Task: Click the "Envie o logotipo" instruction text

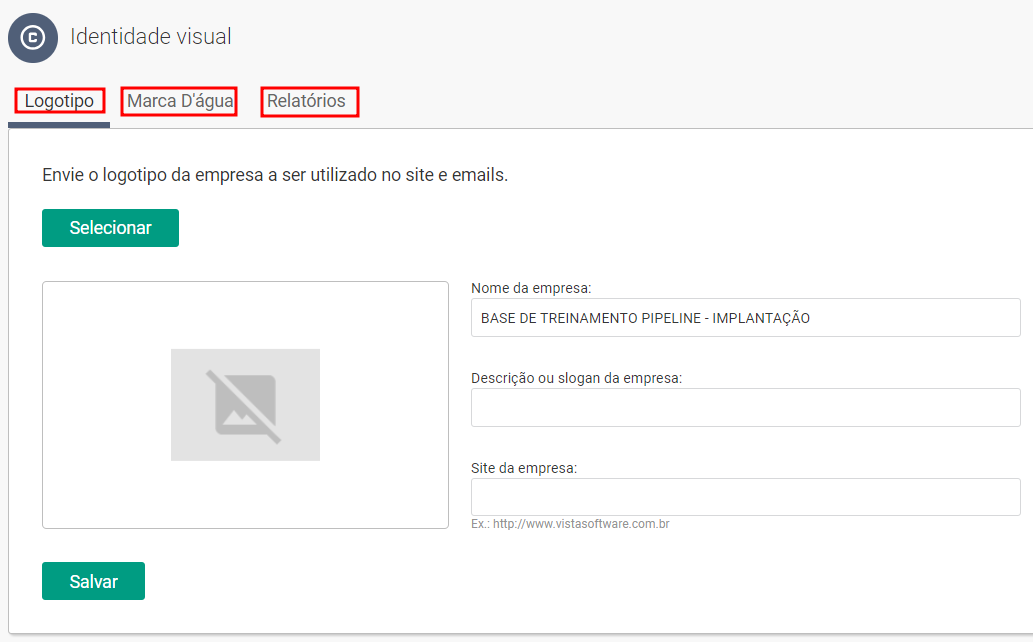Action: click(275, 175)
